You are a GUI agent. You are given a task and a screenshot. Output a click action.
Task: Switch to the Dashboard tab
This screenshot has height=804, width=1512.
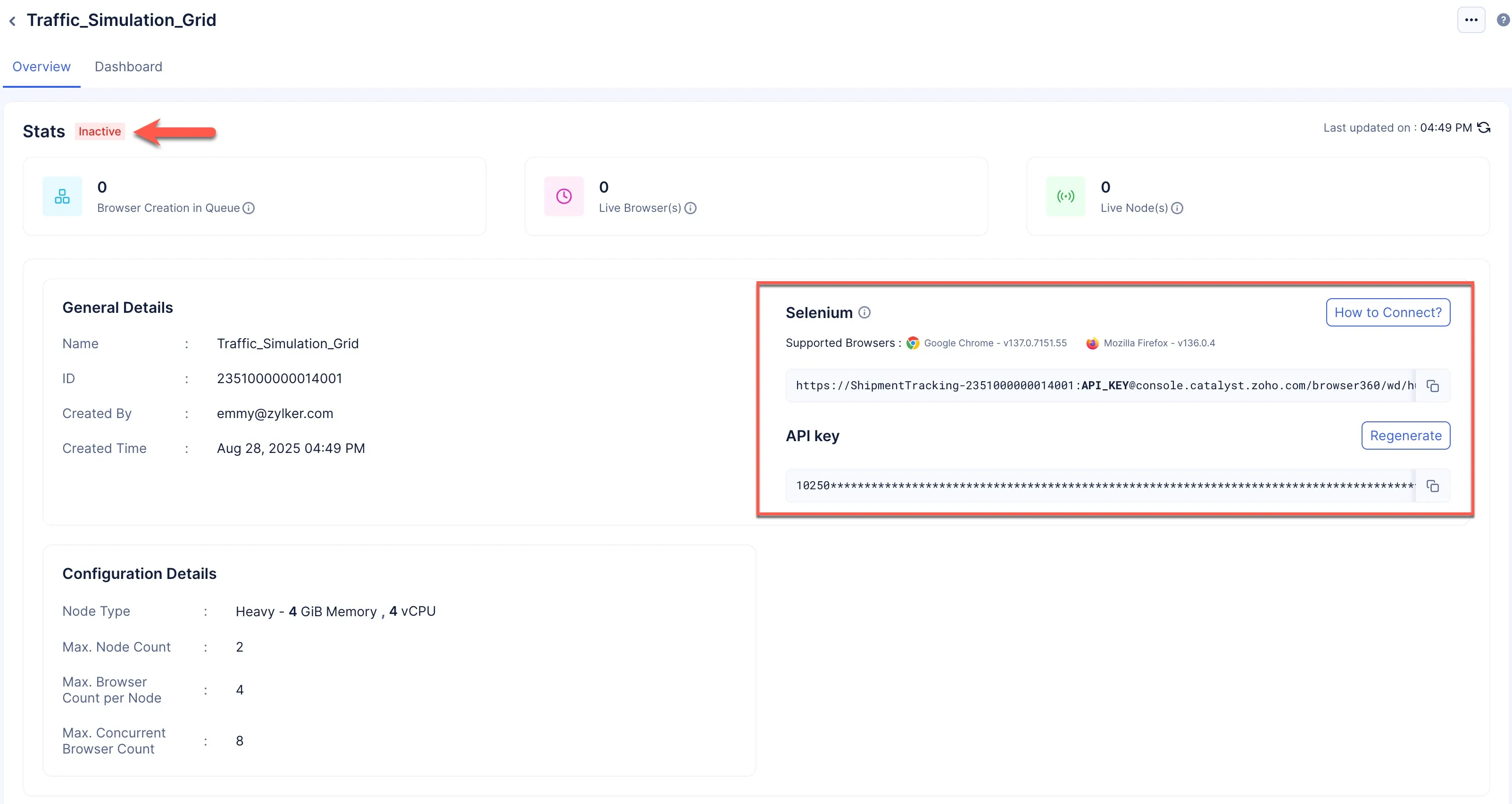point(128,67)
